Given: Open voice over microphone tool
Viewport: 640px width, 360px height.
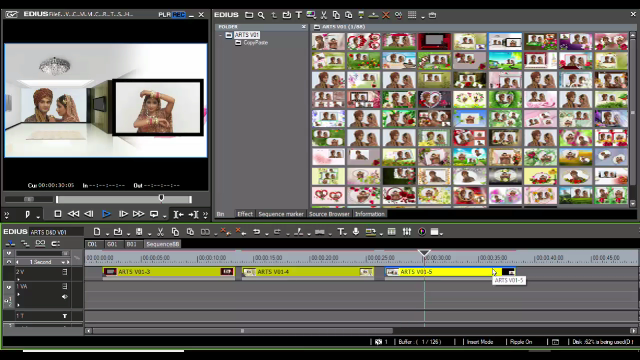Looking at the screenshot, I should [x=356, y=232].
